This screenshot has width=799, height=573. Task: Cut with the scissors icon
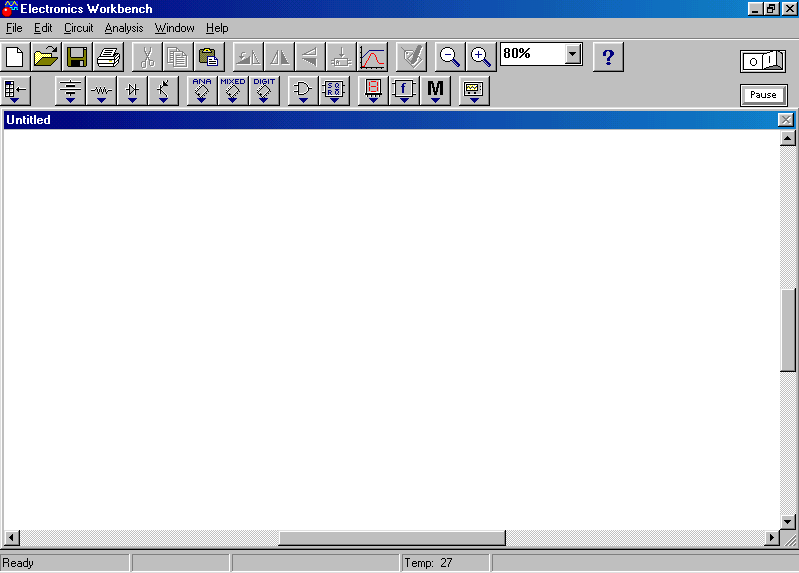tap(147, 57)
